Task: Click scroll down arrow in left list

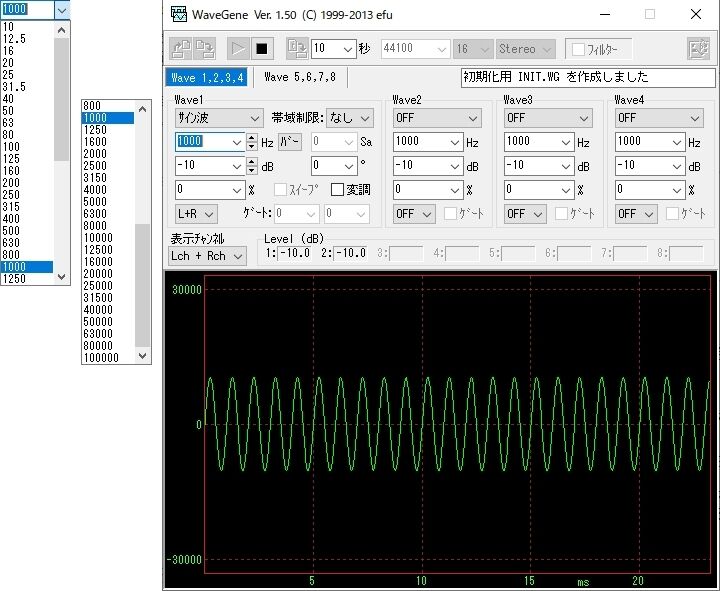Action: point(62,277)
